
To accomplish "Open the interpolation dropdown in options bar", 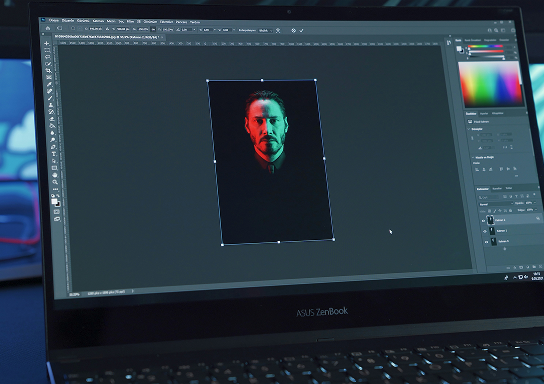I will click(x=265, y=31).
